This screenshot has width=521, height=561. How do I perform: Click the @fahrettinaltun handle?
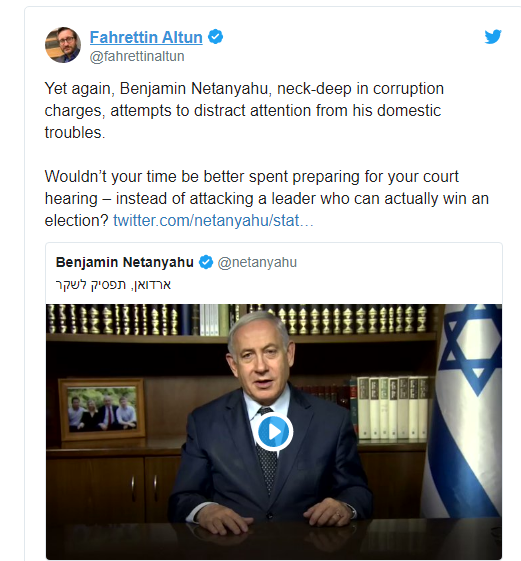coord(137,57)
